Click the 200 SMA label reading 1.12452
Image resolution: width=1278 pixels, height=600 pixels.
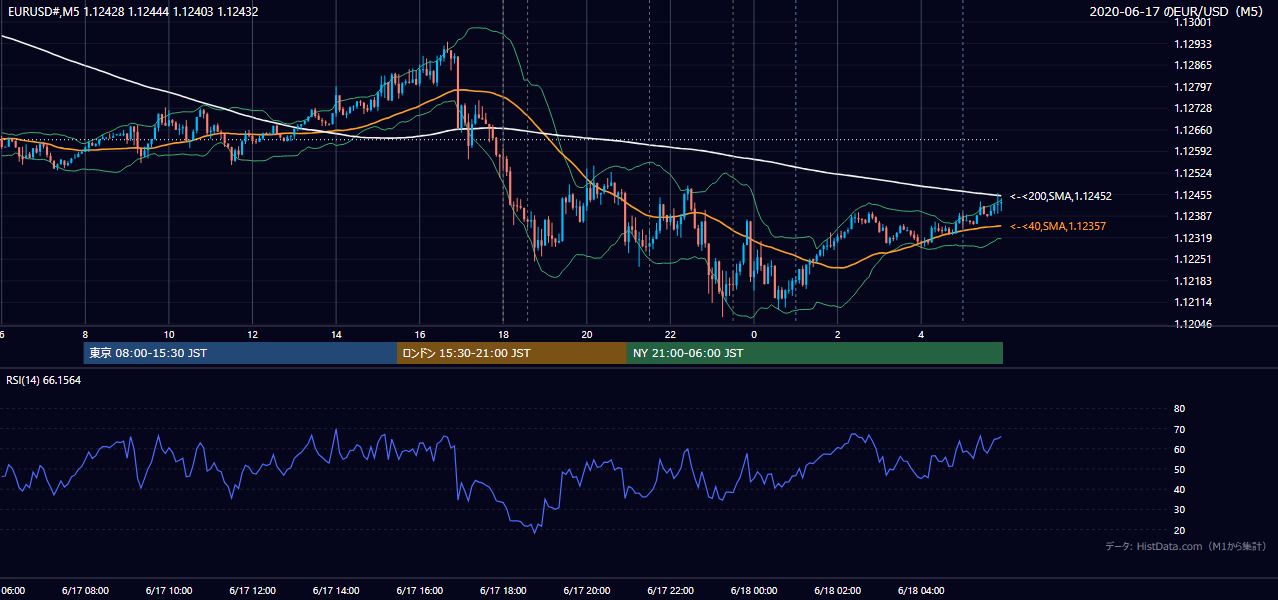click(x=1061, y=197)
